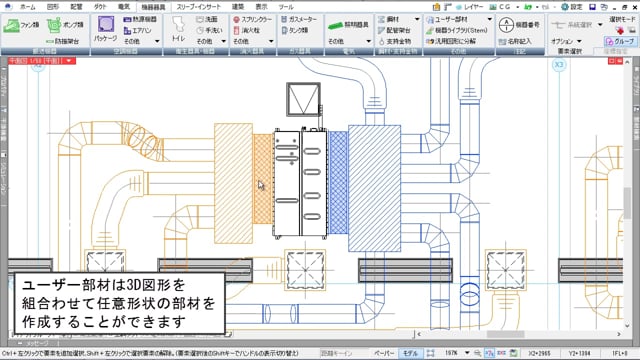The height and width of the screenshot is (360, 640).
Task: Open the zoom percentage dropdown in status bar
Action: pyautogui.click(x=467, y=353)
